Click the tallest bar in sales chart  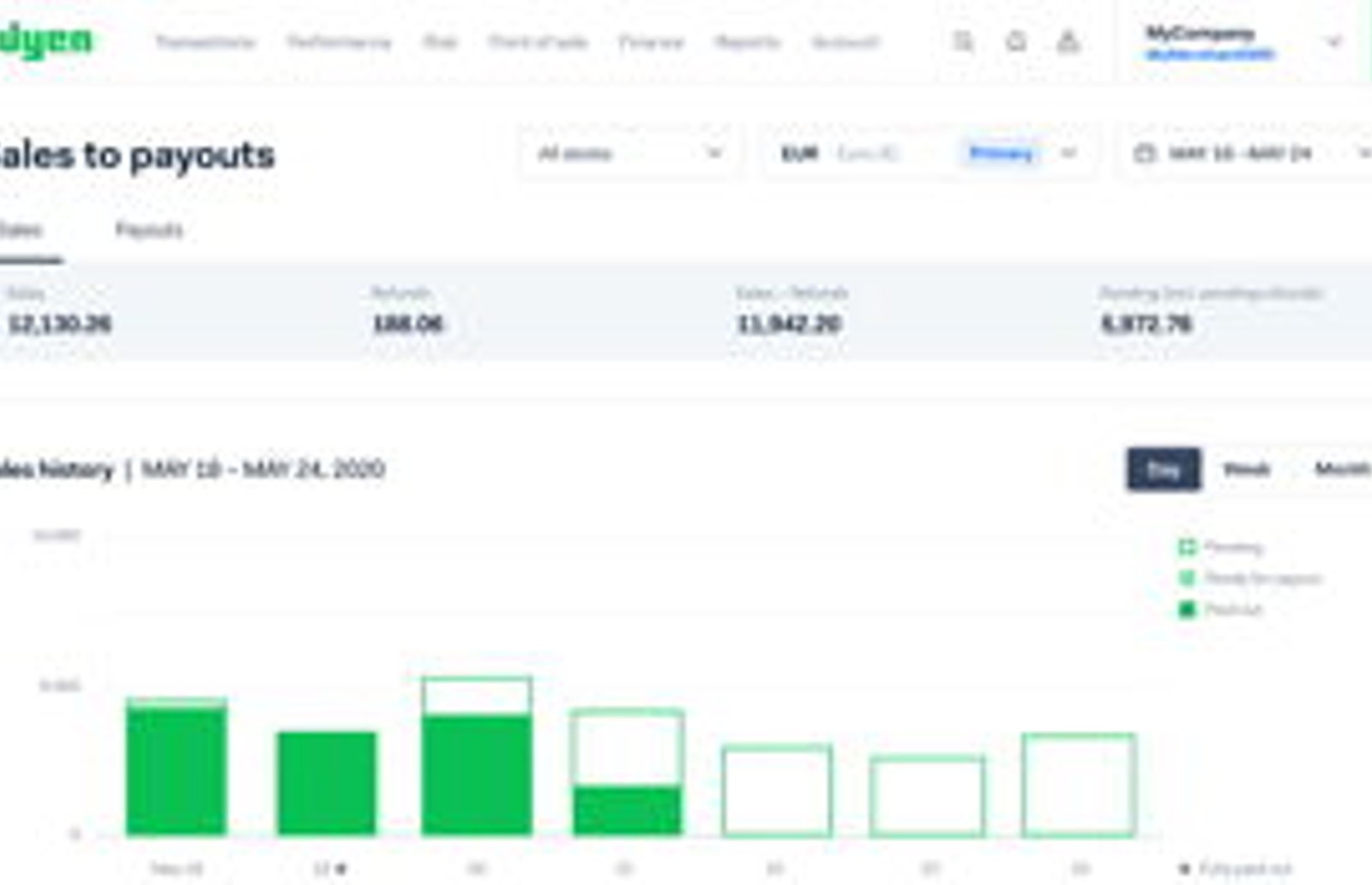(477, 756)
